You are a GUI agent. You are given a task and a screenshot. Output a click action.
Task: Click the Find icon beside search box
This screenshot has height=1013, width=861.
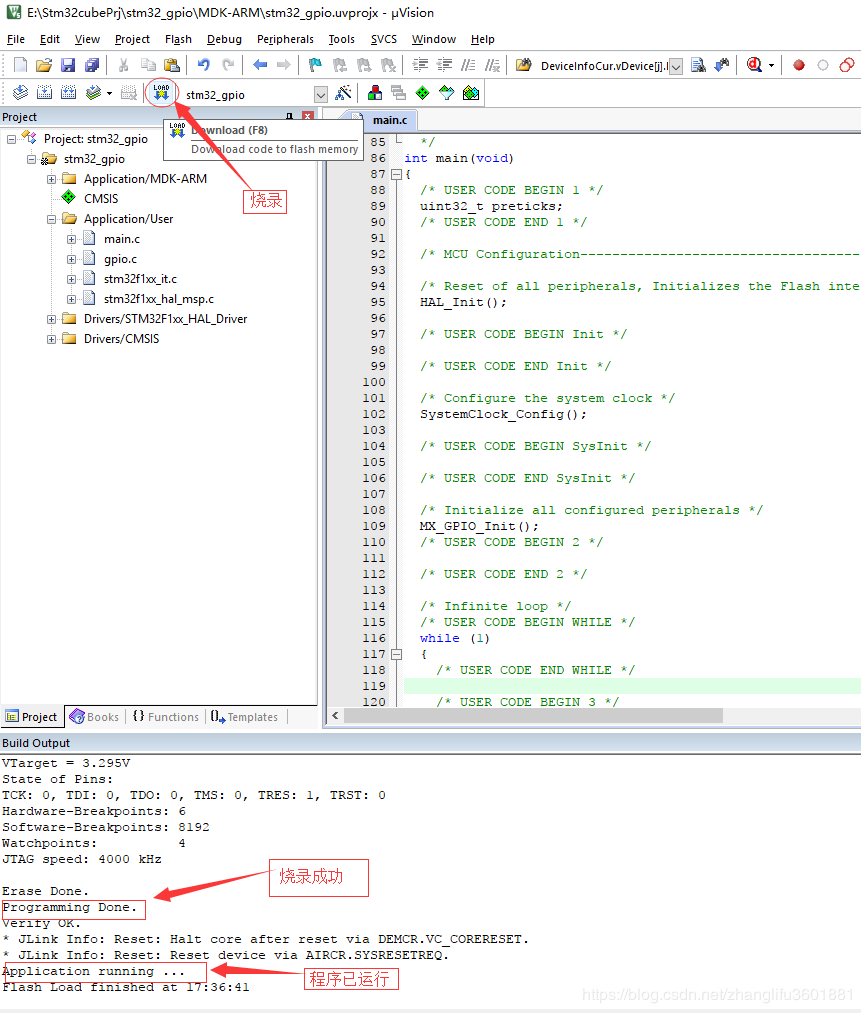pos(698,65)
